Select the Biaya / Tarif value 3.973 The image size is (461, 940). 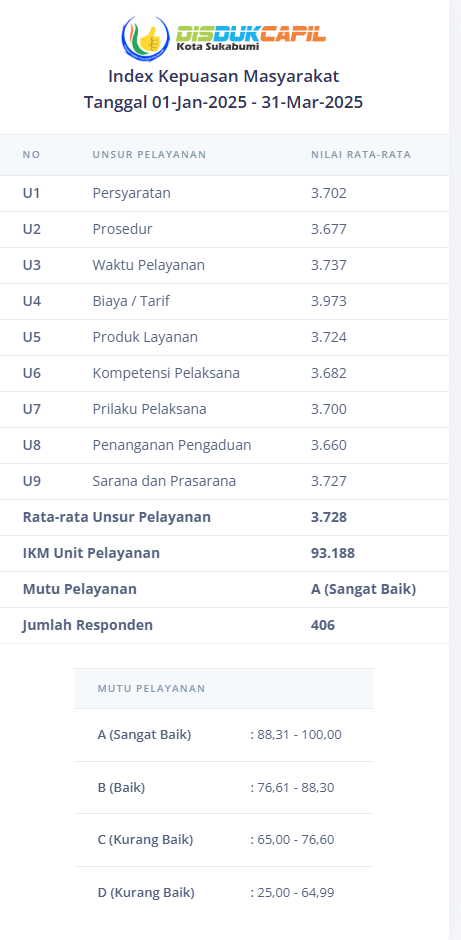click(329, 302)
